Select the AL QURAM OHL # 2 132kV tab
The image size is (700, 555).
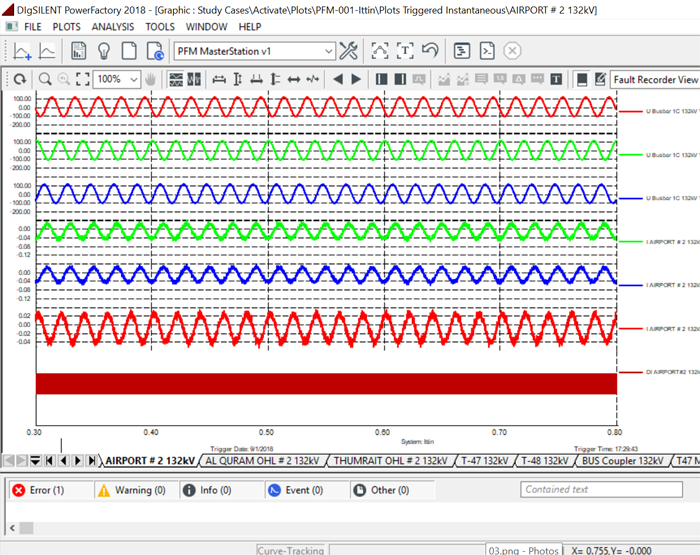(262, 461)
